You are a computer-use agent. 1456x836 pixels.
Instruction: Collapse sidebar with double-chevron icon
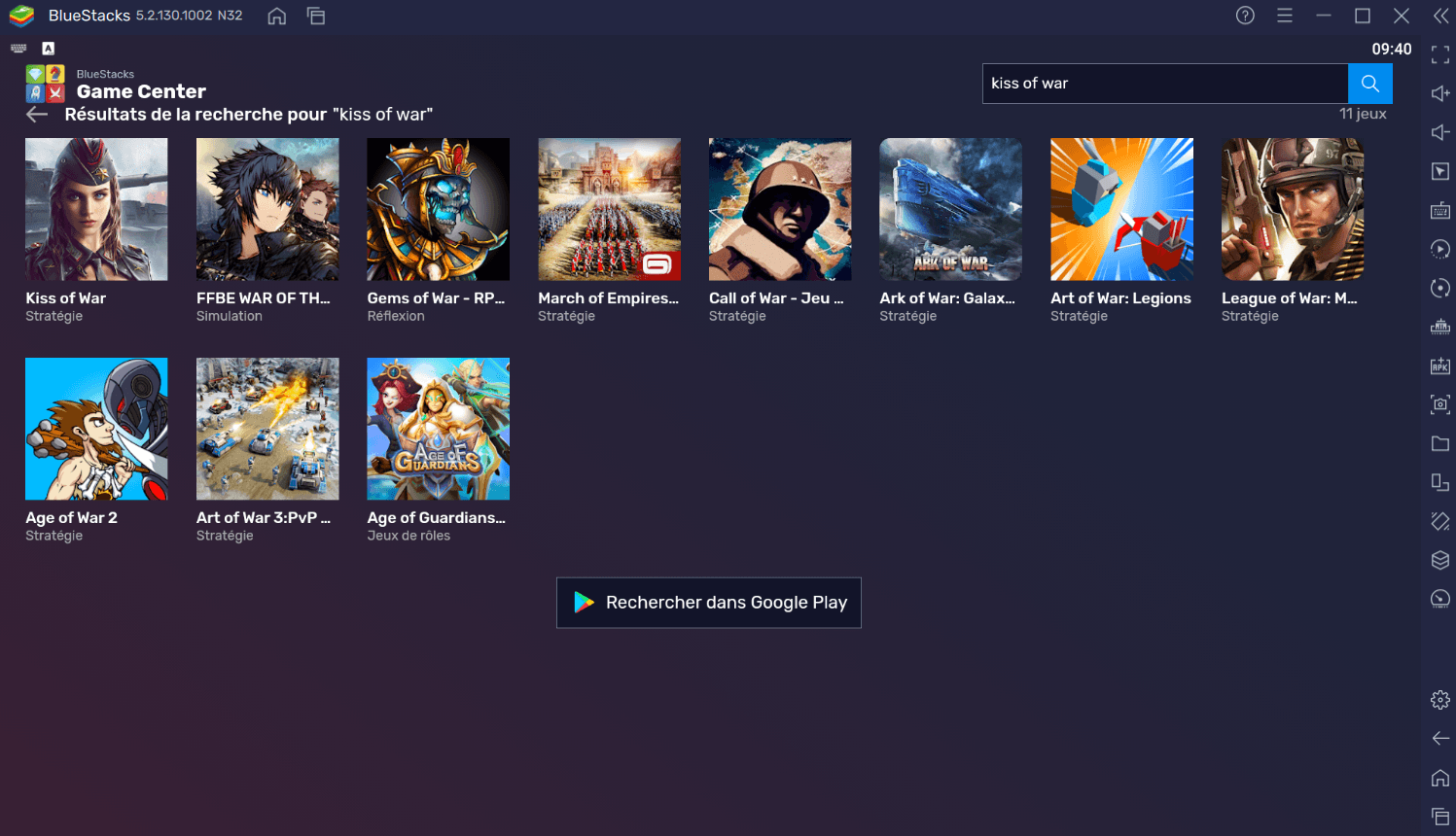point(1440,16)
